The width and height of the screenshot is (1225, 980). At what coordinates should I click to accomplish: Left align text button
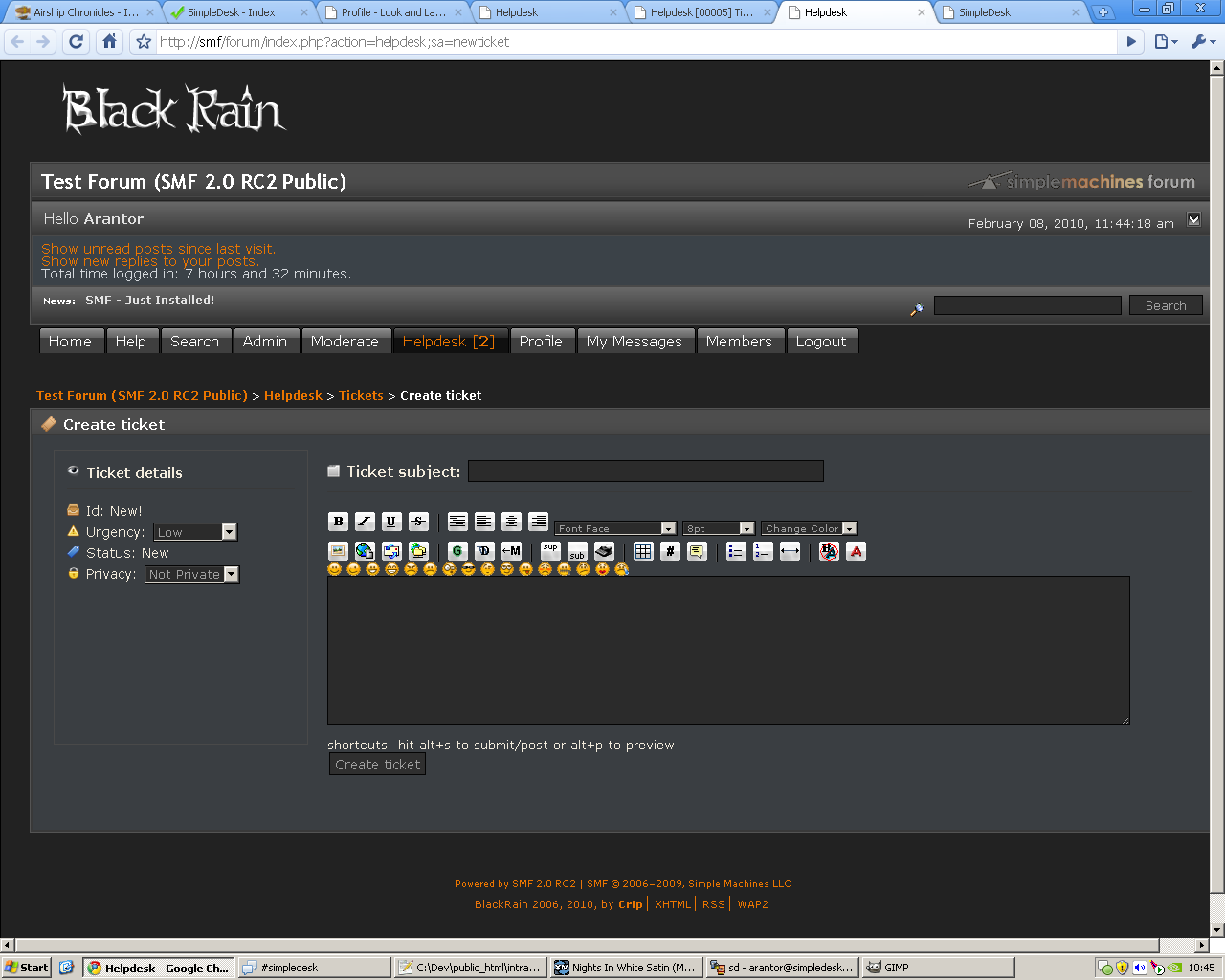(484, 522)
